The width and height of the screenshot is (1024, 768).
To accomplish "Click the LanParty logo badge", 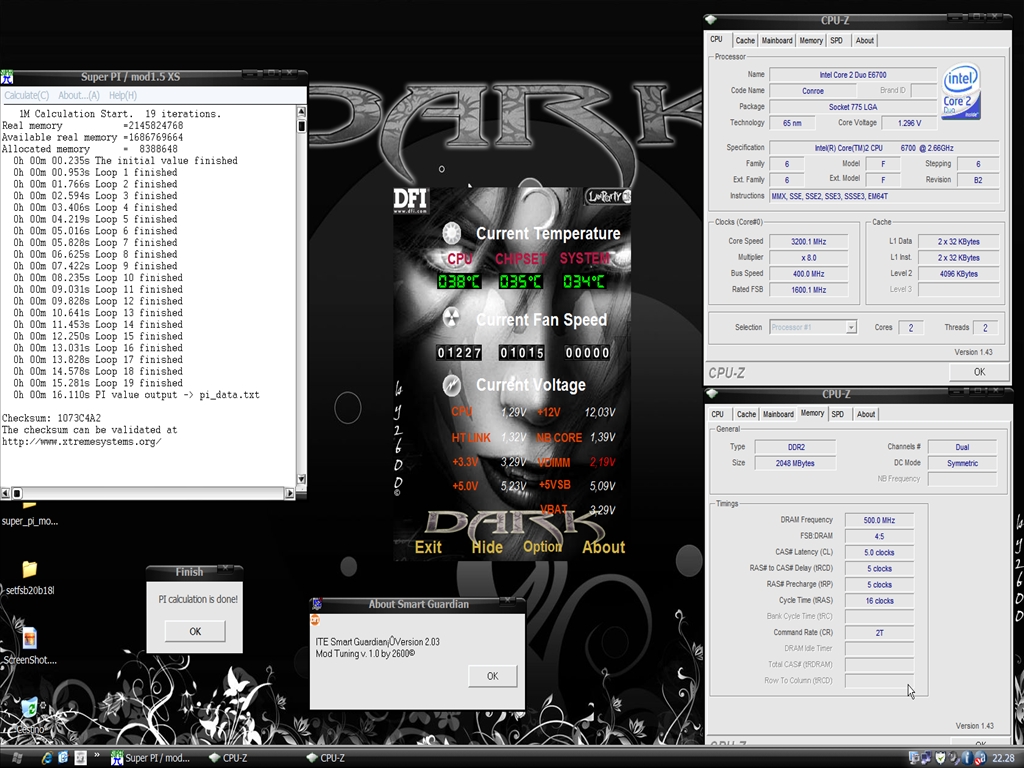I will pos(607,196).
